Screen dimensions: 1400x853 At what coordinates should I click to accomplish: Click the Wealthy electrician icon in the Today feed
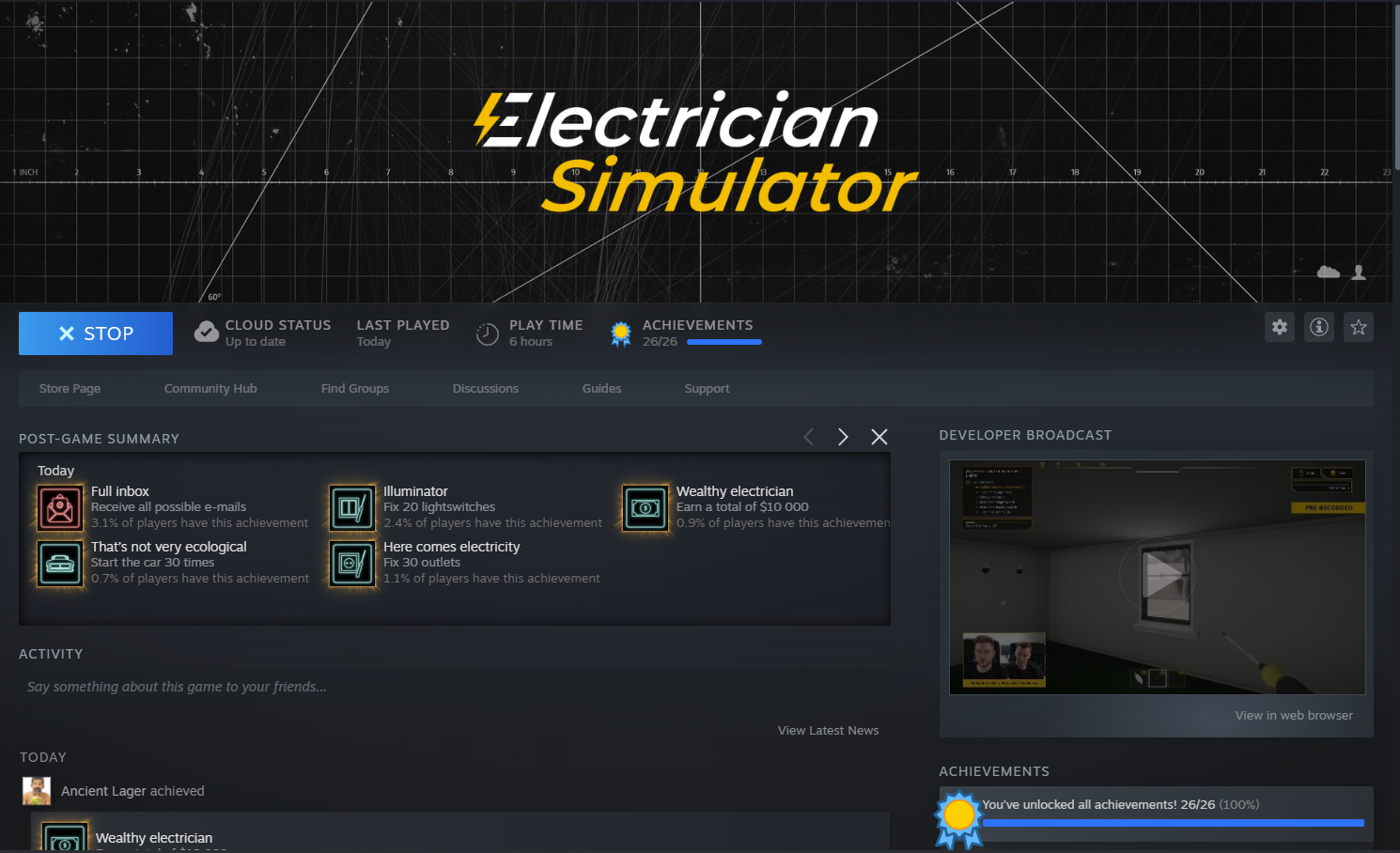click(x=65, y=838)
